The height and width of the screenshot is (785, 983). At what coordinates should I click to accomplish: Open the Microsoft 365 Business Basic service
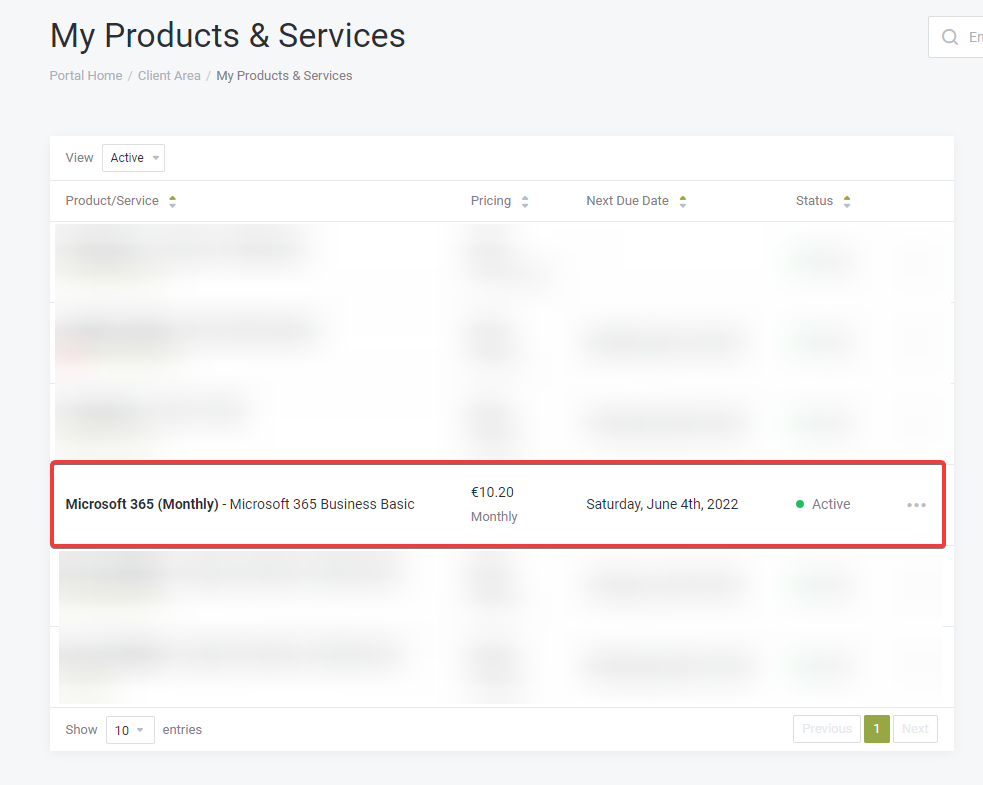[x=240, y=504]
